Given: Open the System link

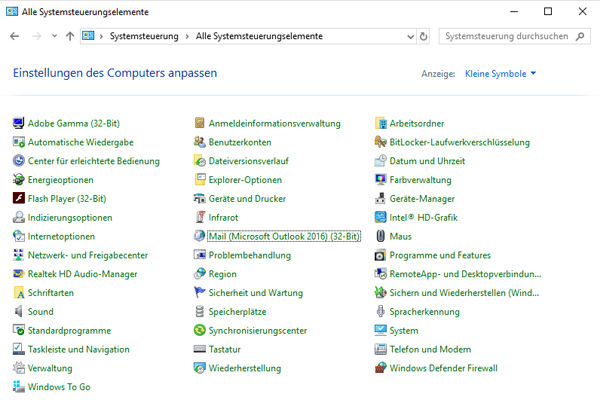Looking at the screenshot, I should [x=404, y=330].
